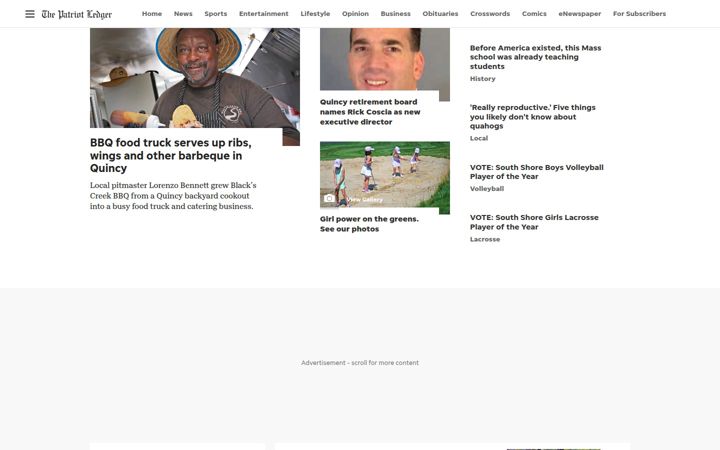Go to Comics page
The width and height of the screenshot is (720, 450).
click(534, 14)
